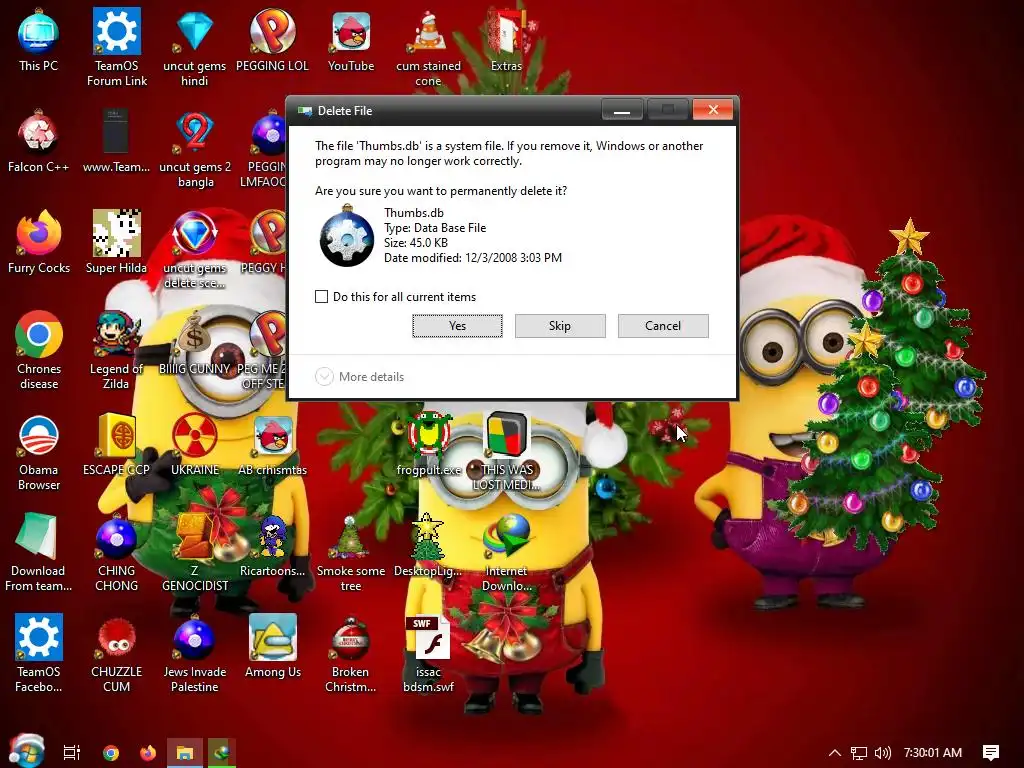Launch Firefox from the taskbar
Viewport: 1024px width, 768px height.
[x=148, y=752]
